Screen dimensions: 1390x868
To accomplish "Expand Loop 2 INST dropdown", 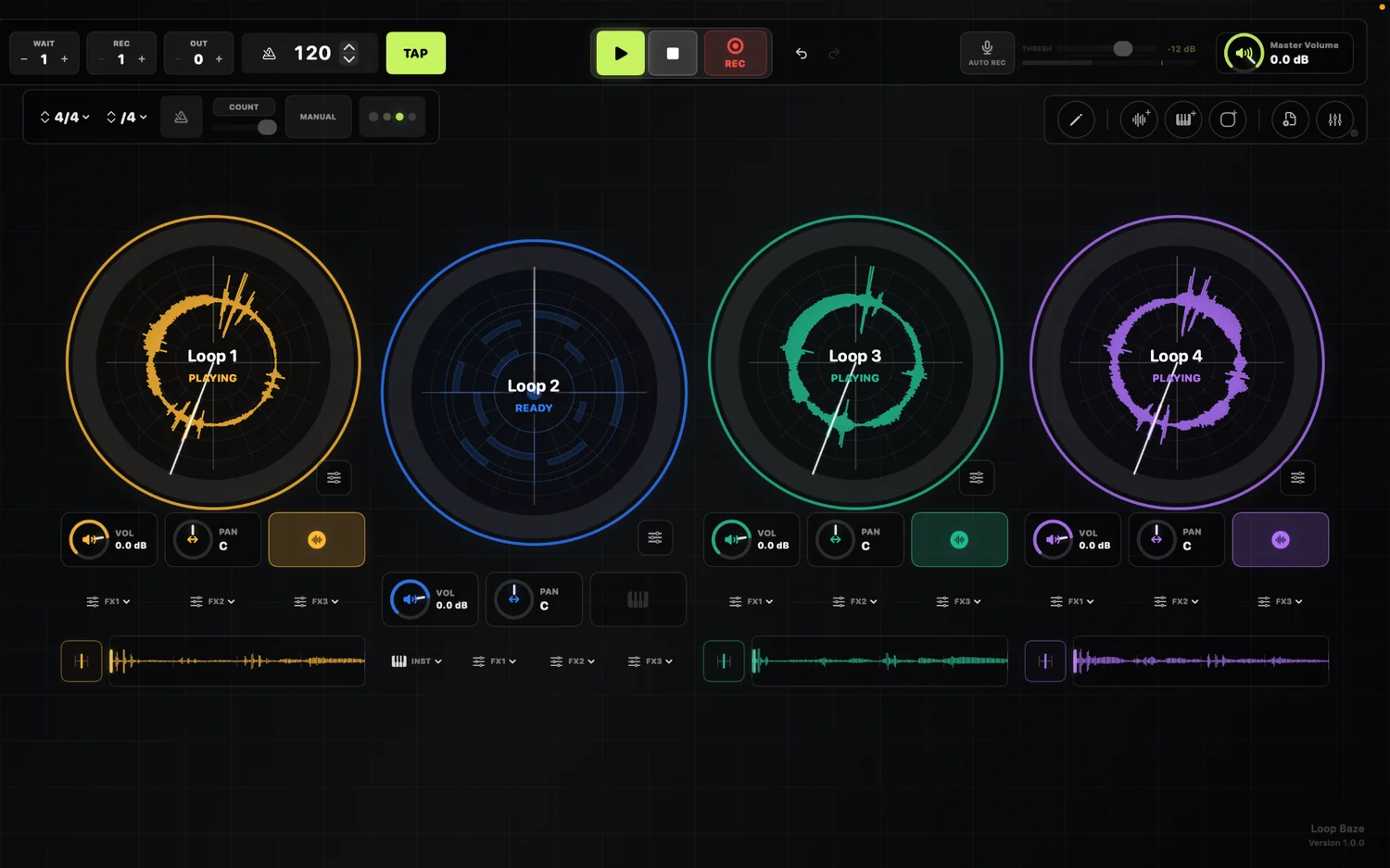I will pyautogui.click(x=417, y=661).
